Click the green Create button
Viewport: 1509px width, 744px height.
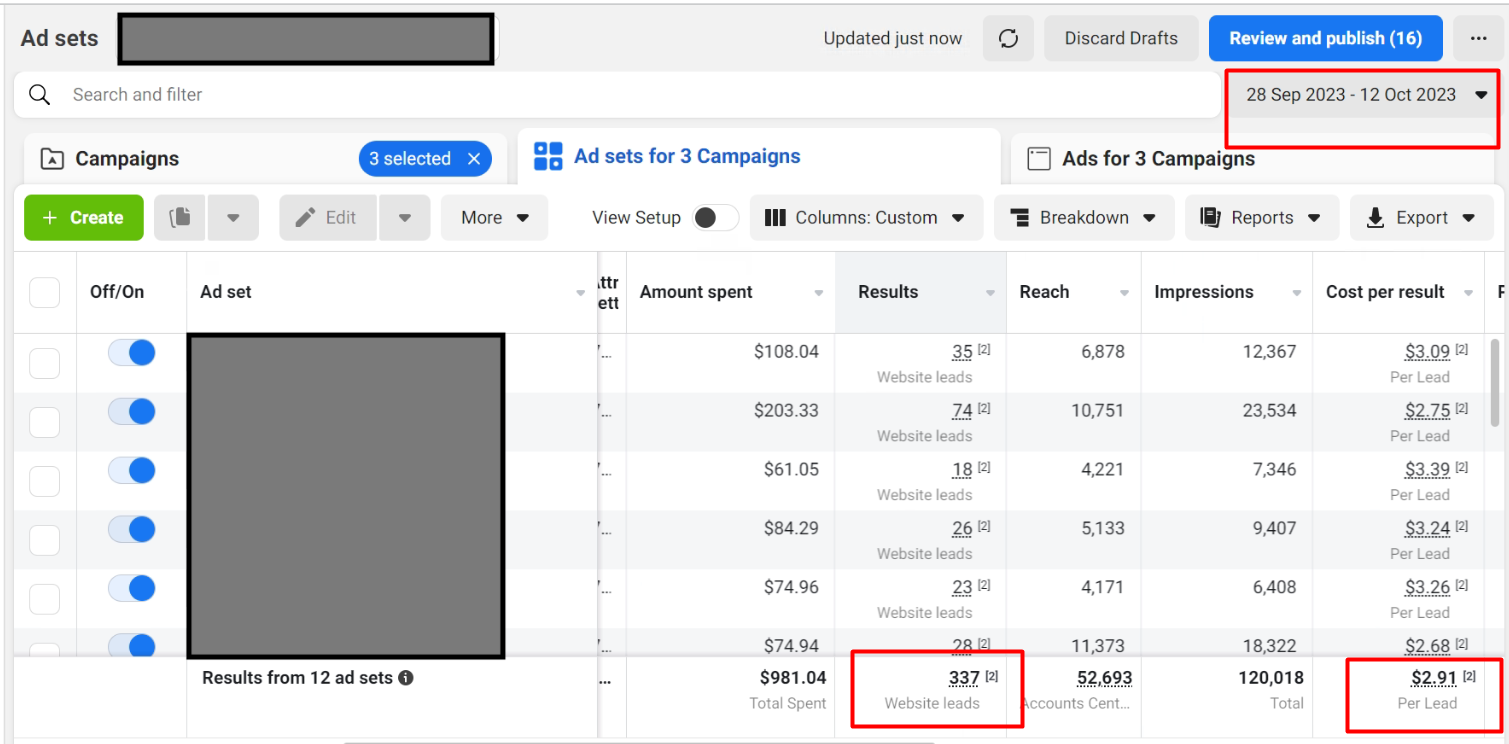84,217
